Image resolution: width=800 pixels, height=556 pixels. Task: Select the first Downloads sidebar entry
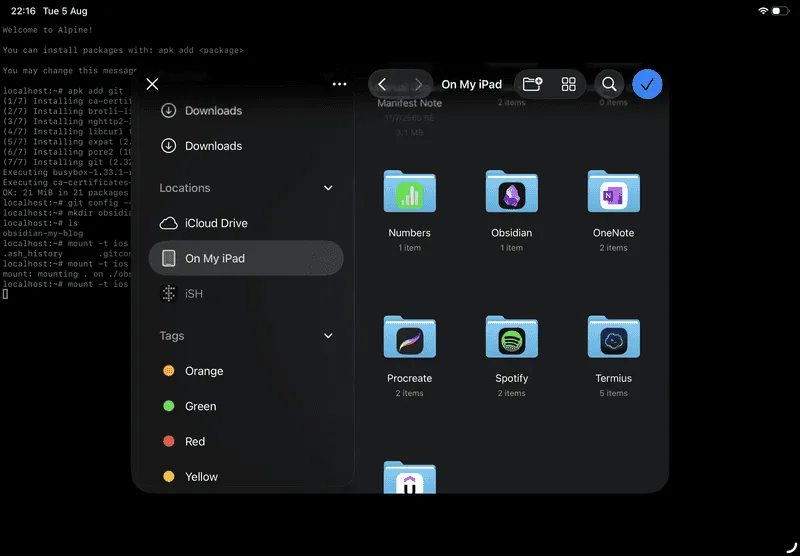(x=246, y=111)
